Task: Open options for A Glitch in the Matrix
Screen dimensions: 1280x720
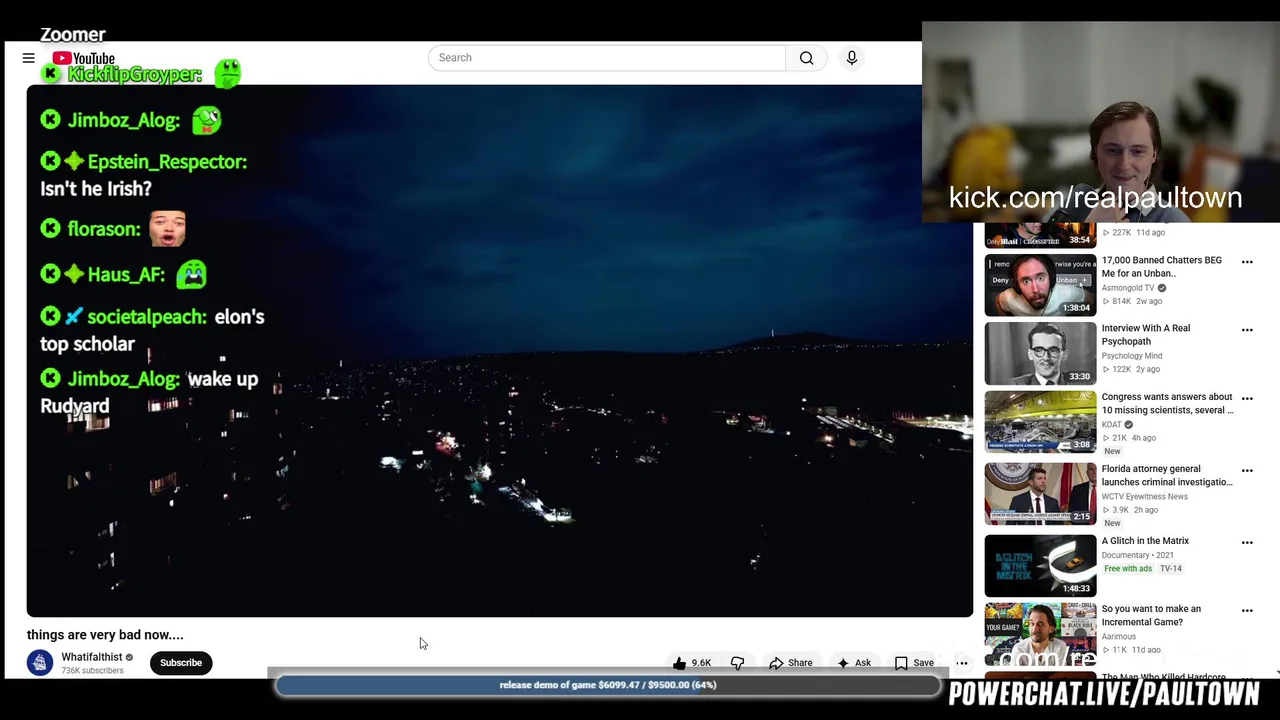Action: 1247,543
